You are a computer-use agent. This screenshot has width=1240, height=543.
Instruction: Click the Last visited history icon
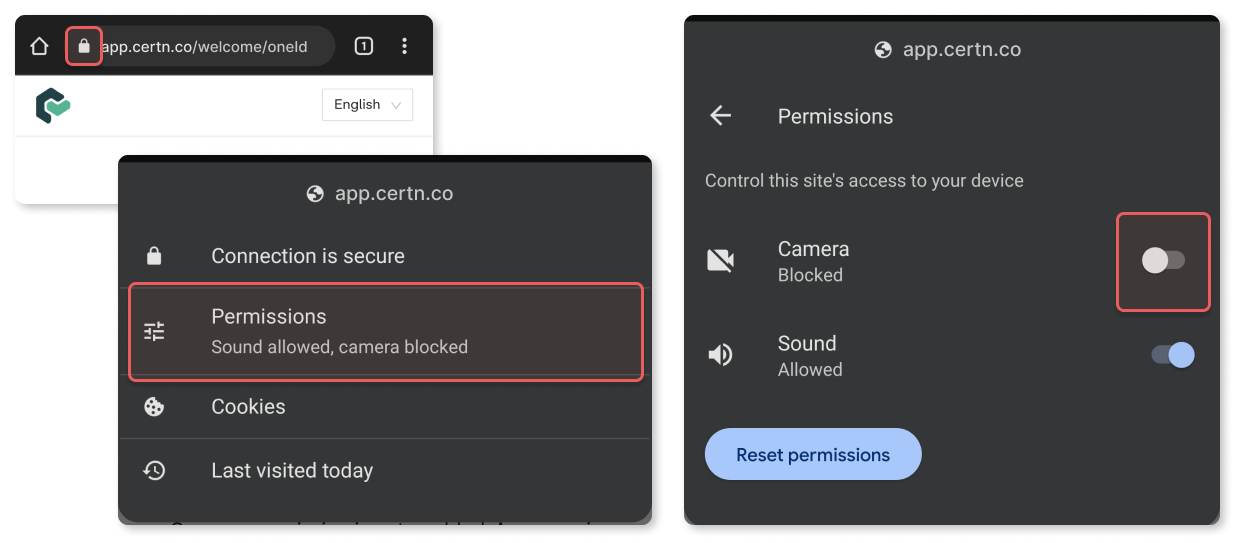(154, 470)
